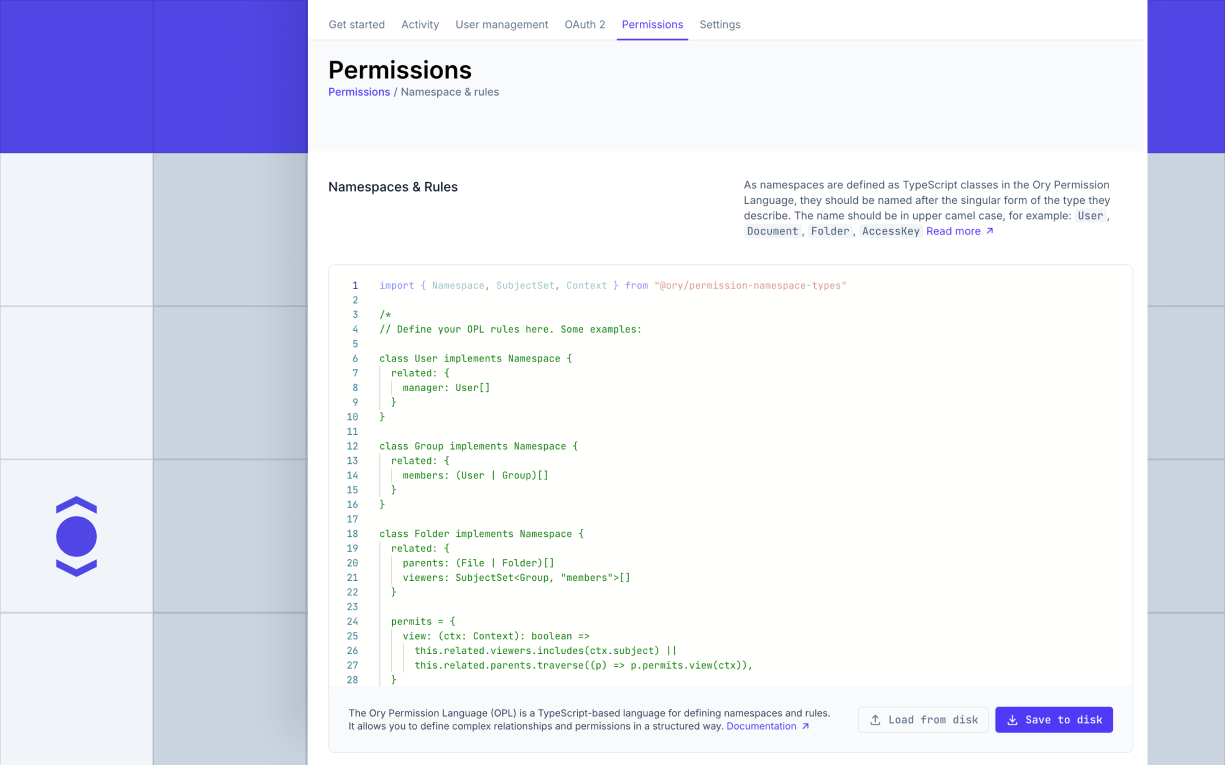This screenshot has width=1225, height=765.
Task: Place cursor on the import statement line
Action: click(x=613, y=286)
